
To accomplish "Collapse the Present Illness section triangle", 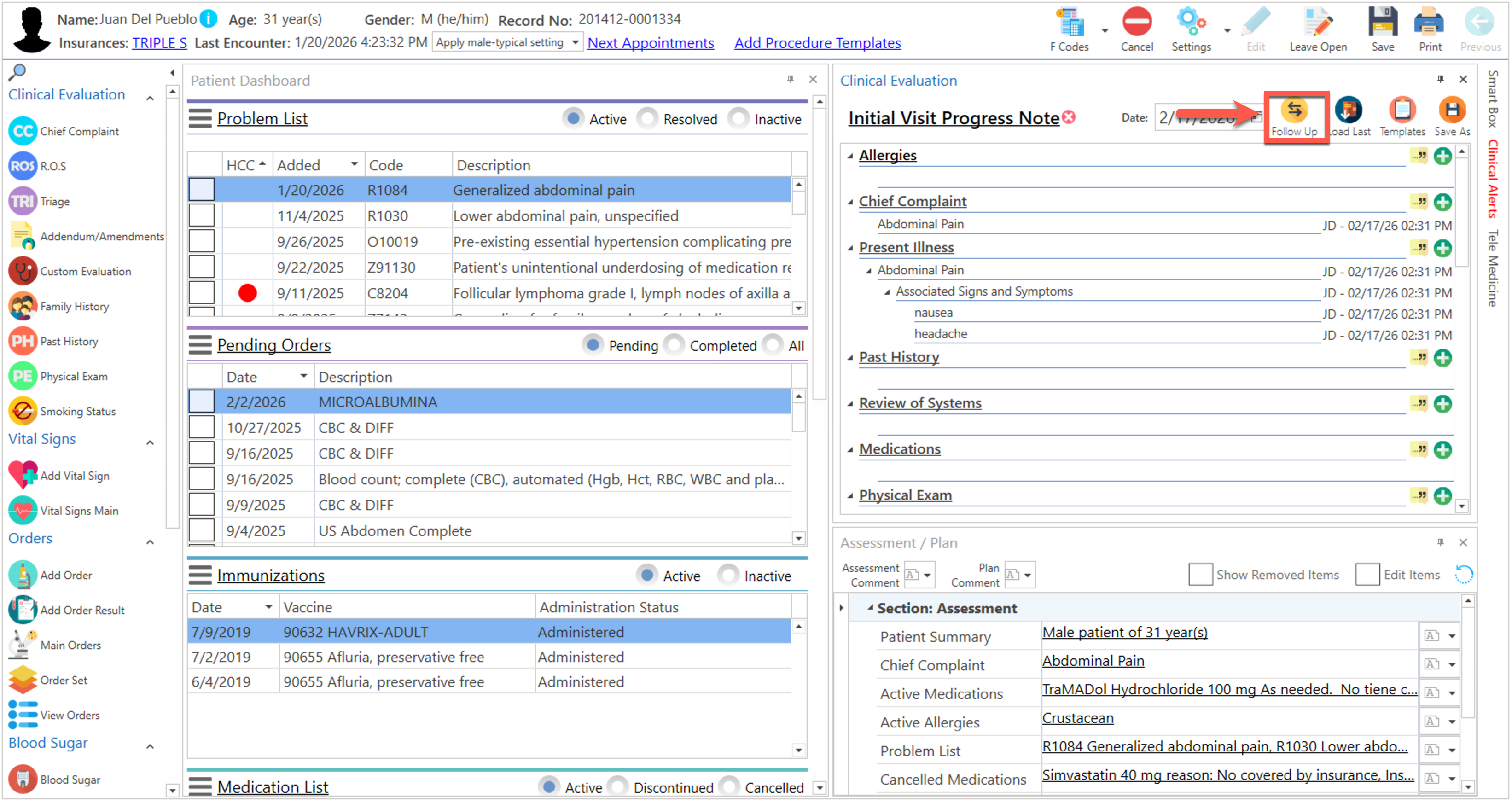I will tap(850, 248).
